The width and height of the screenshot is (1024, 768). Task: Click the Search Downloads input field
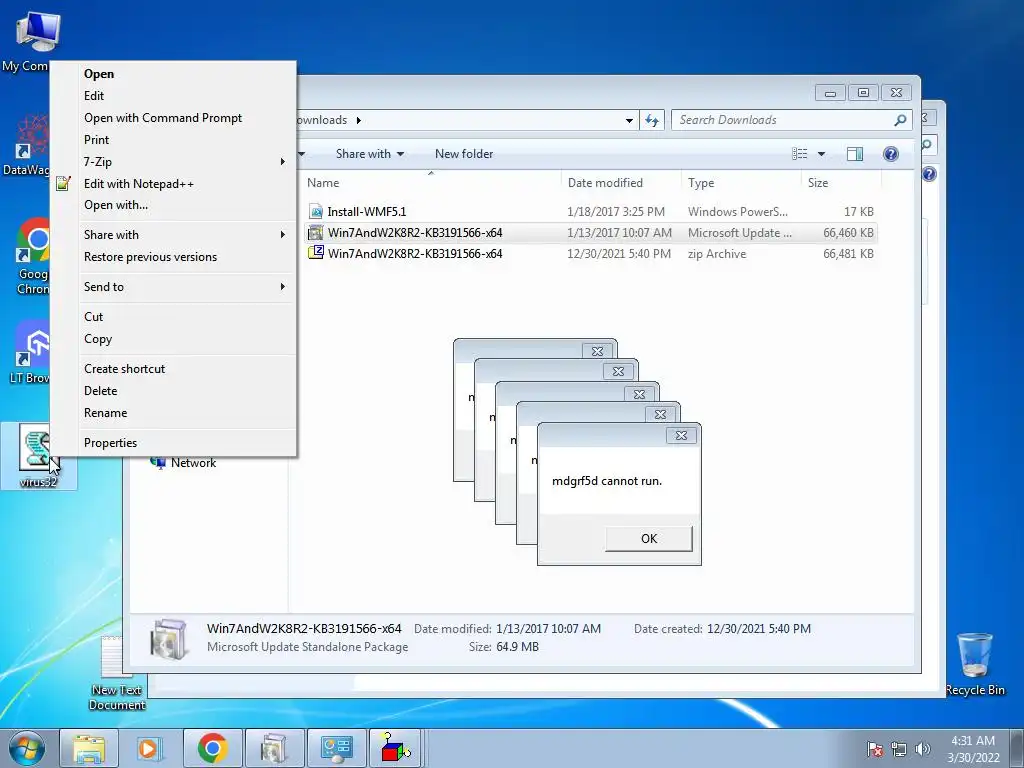point(784,120)
